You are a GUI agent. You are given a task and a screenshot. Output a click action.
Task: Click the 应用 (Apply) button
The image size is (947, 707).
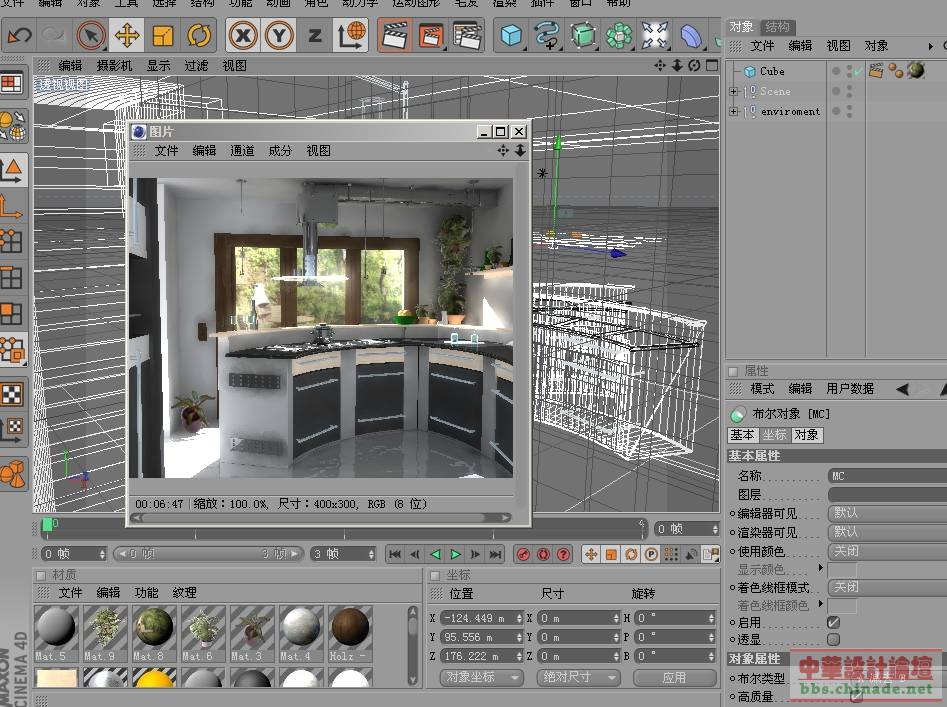pyautogui.click(x=674, y=677)
